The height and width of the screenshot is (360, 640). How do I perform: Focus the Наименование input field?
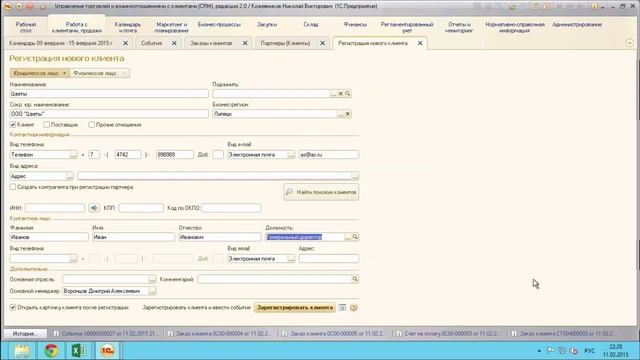[x=109, y=93]
